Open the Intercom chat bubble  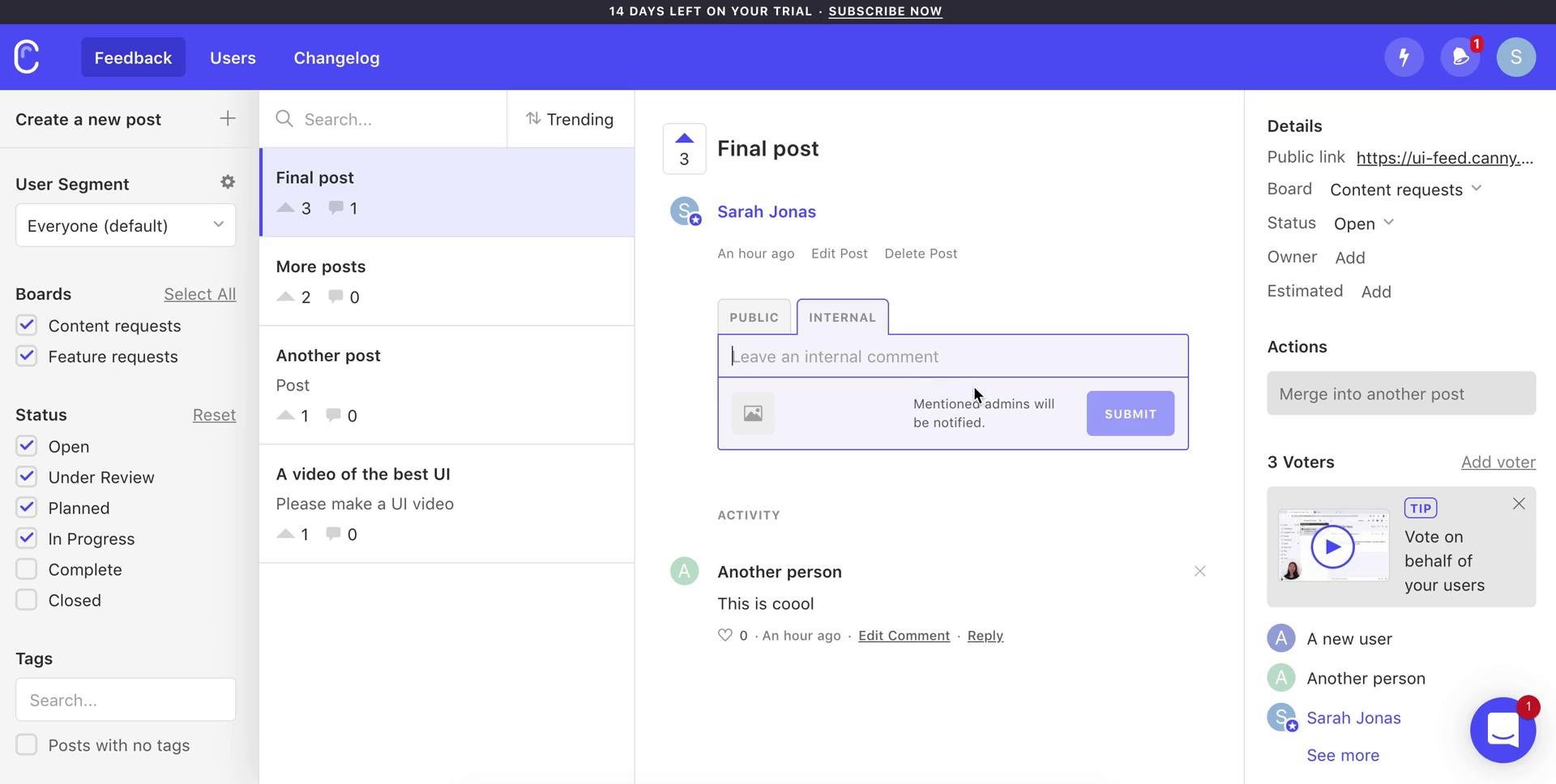pyautogui.click(x=1503, y=730)
